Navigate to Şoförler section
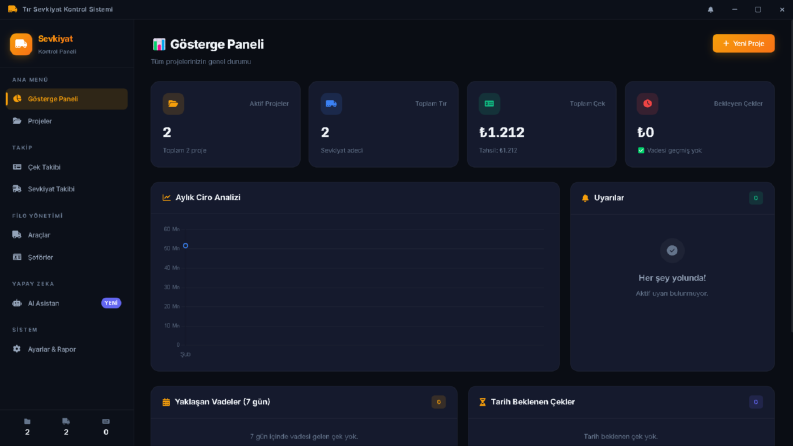Image resolution: width=793 pixels, height=446 pixels. tap(67, 257)
